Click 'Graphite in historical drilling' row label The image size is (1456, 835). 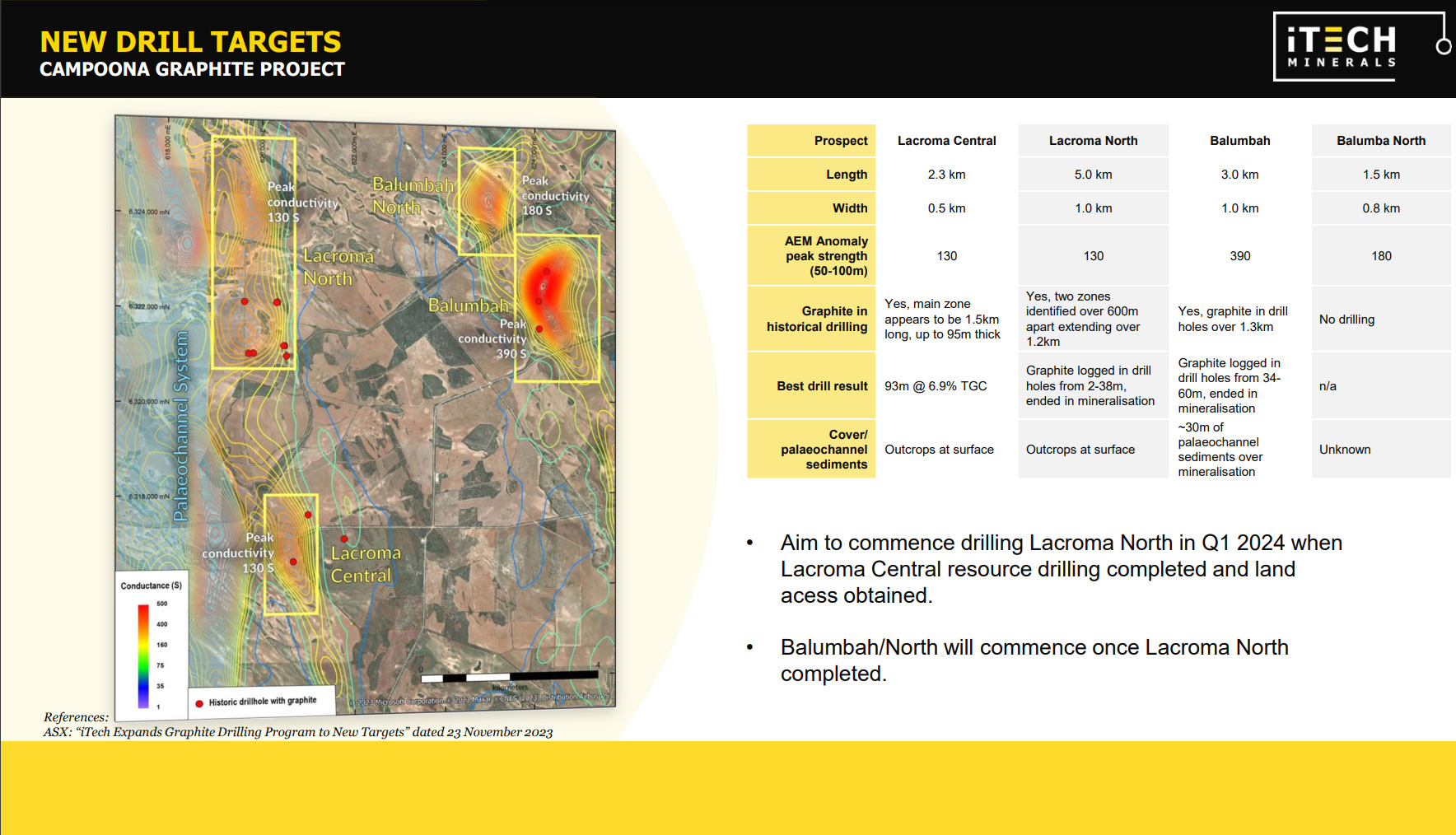(x=811, y=319)
